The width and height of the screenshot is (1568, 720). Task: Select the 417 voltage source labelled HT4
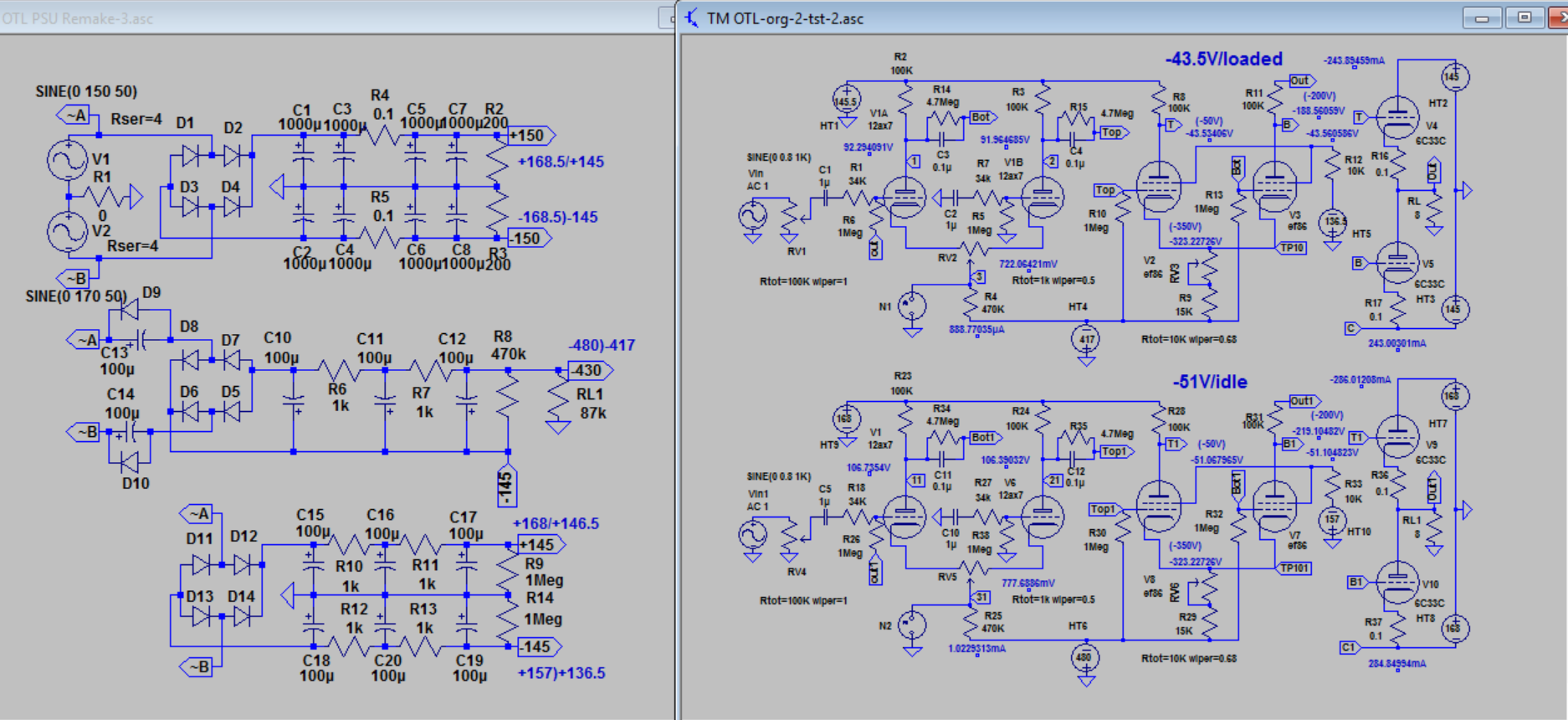1085,339
